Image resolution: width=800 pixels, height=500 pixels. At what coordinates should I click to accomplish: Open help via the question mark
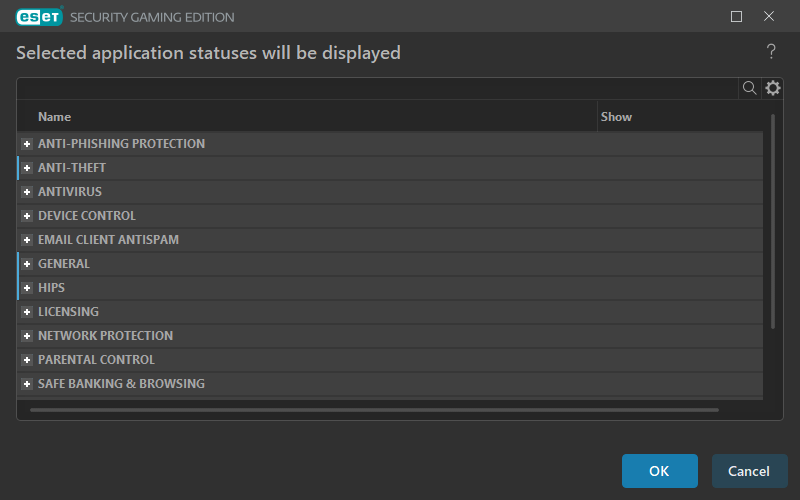(x=771, y=52)
